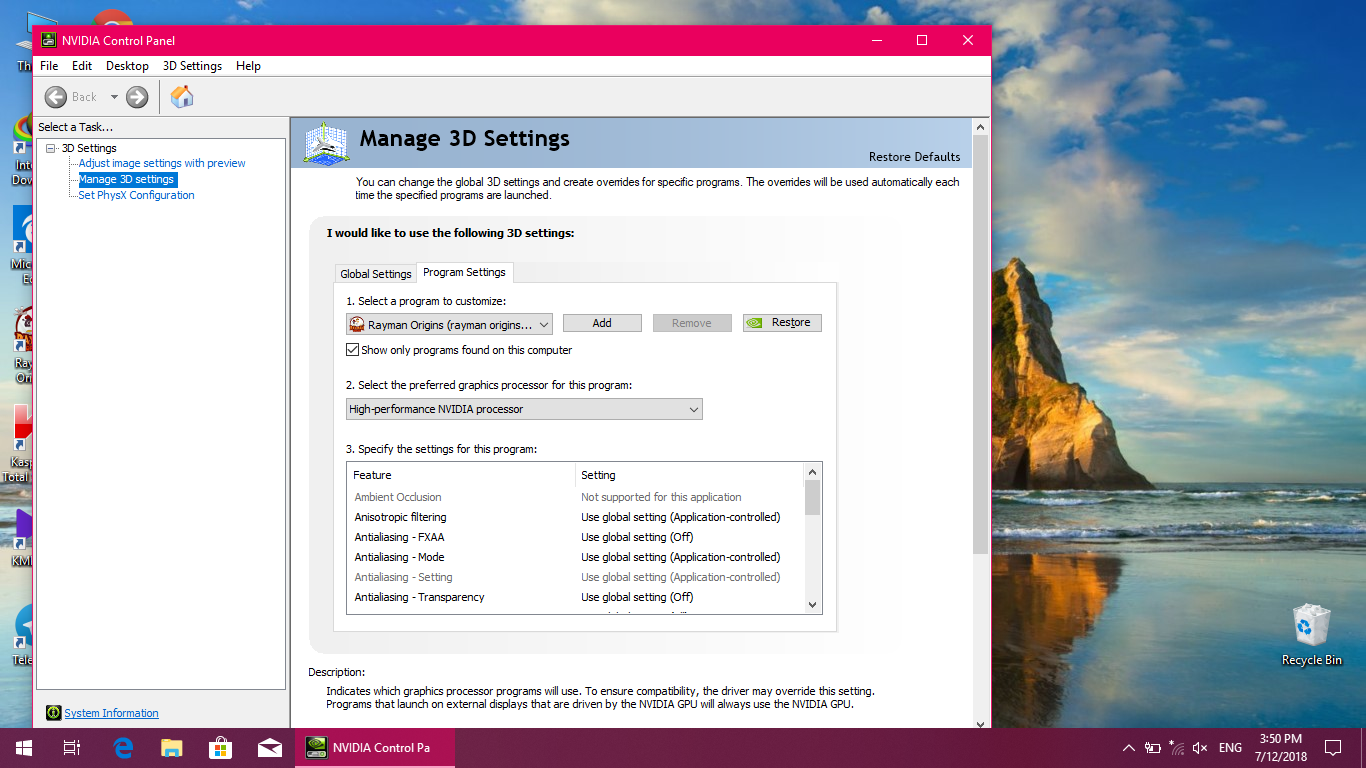This screenshot has width=1366, height=768.
Task: Click the feature list scrollbar down arrow
Action: (x=812, y=604)
